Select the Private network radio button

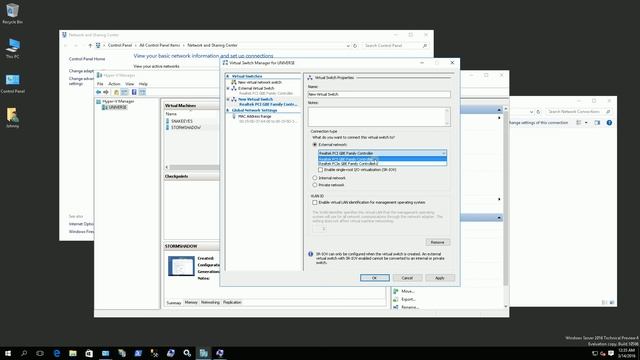click(x=315, y=185)
